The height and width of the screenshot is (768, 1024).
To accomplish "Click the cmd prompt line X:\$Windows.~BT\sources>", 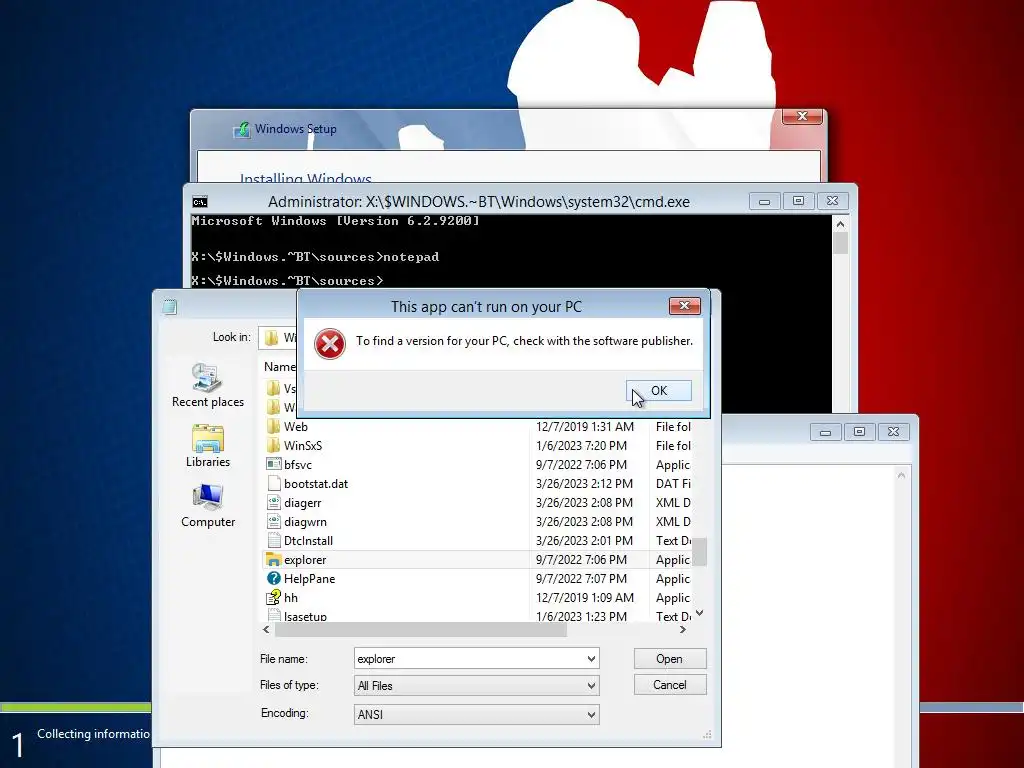I will click(287, 281).
